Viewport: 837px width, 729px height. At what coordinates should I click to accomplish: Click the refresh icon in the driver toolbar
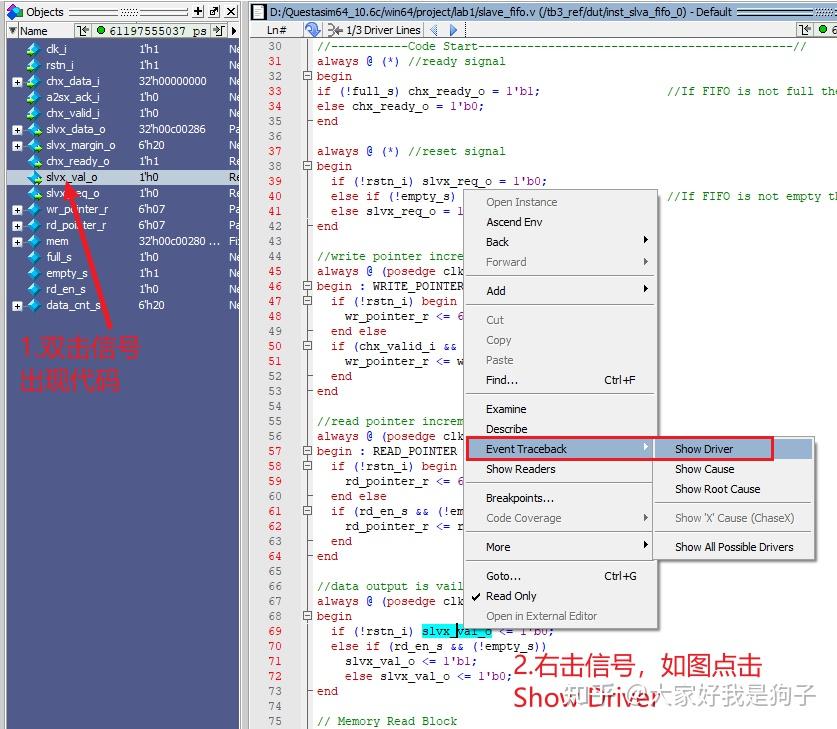coord(312,29)
